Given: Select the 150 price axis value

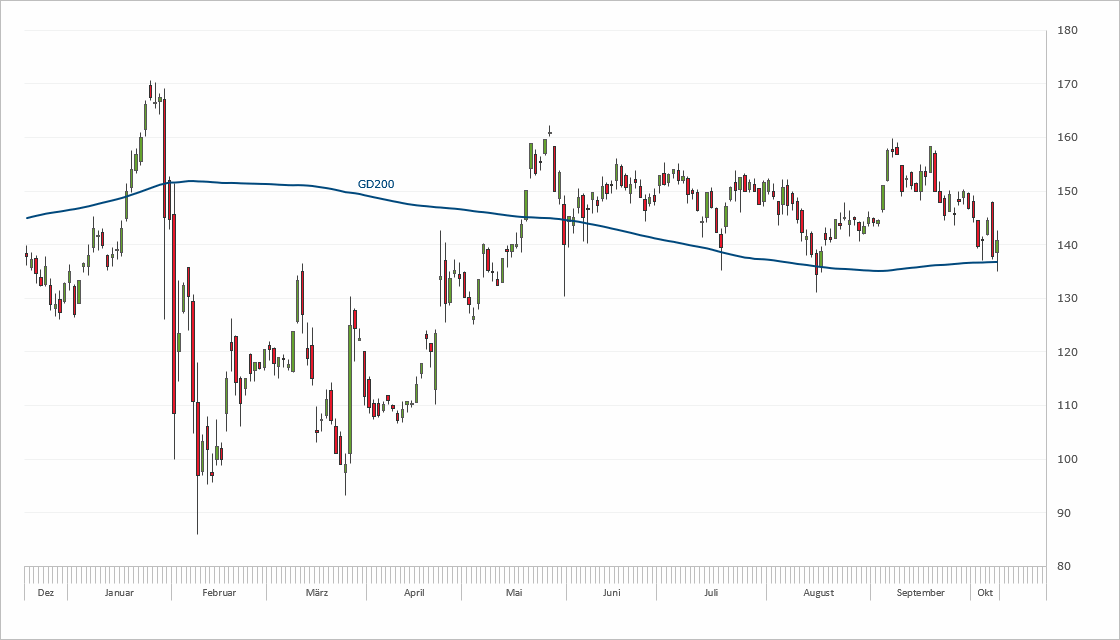Looking at the screenshot, I should 1067,191.
